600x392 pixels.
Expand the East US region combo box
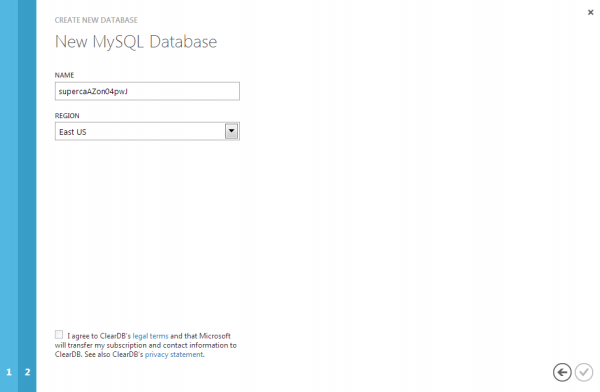click(x=147, y=131)
